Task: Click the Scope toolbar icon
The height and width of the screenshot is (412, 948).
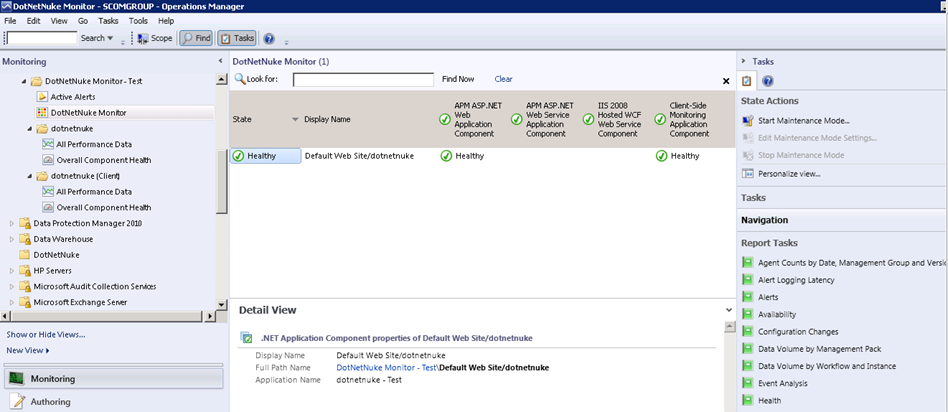Action: click(x=143, y=38)
